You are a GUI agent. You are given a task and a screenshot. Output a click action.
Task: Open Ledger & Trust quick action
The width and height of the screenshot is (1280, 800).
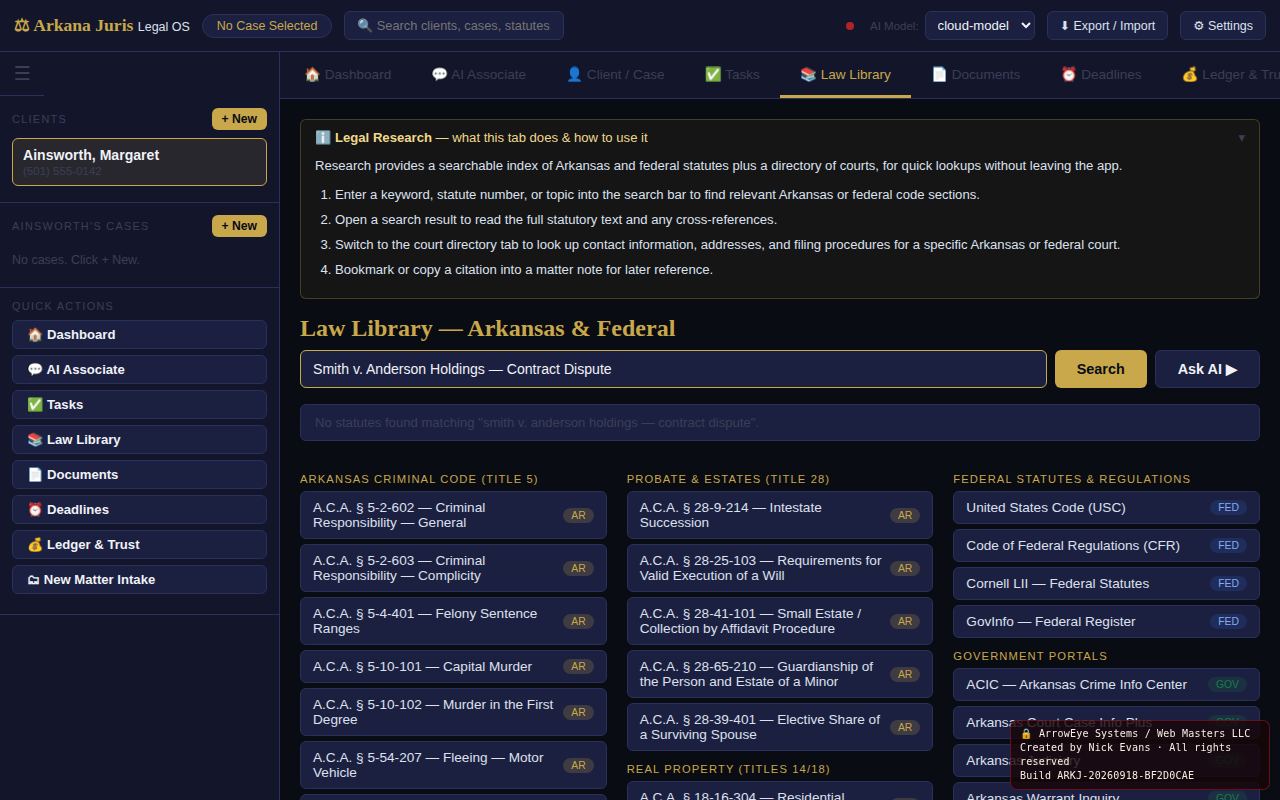coord(139,544)
